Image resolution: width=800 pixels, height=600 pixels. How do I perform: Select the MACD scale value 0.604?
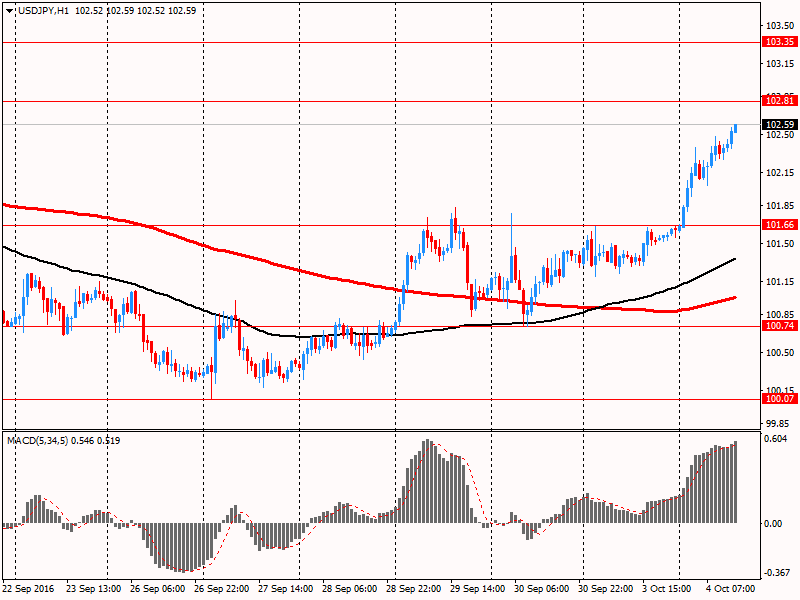click(x=776, y=438)
